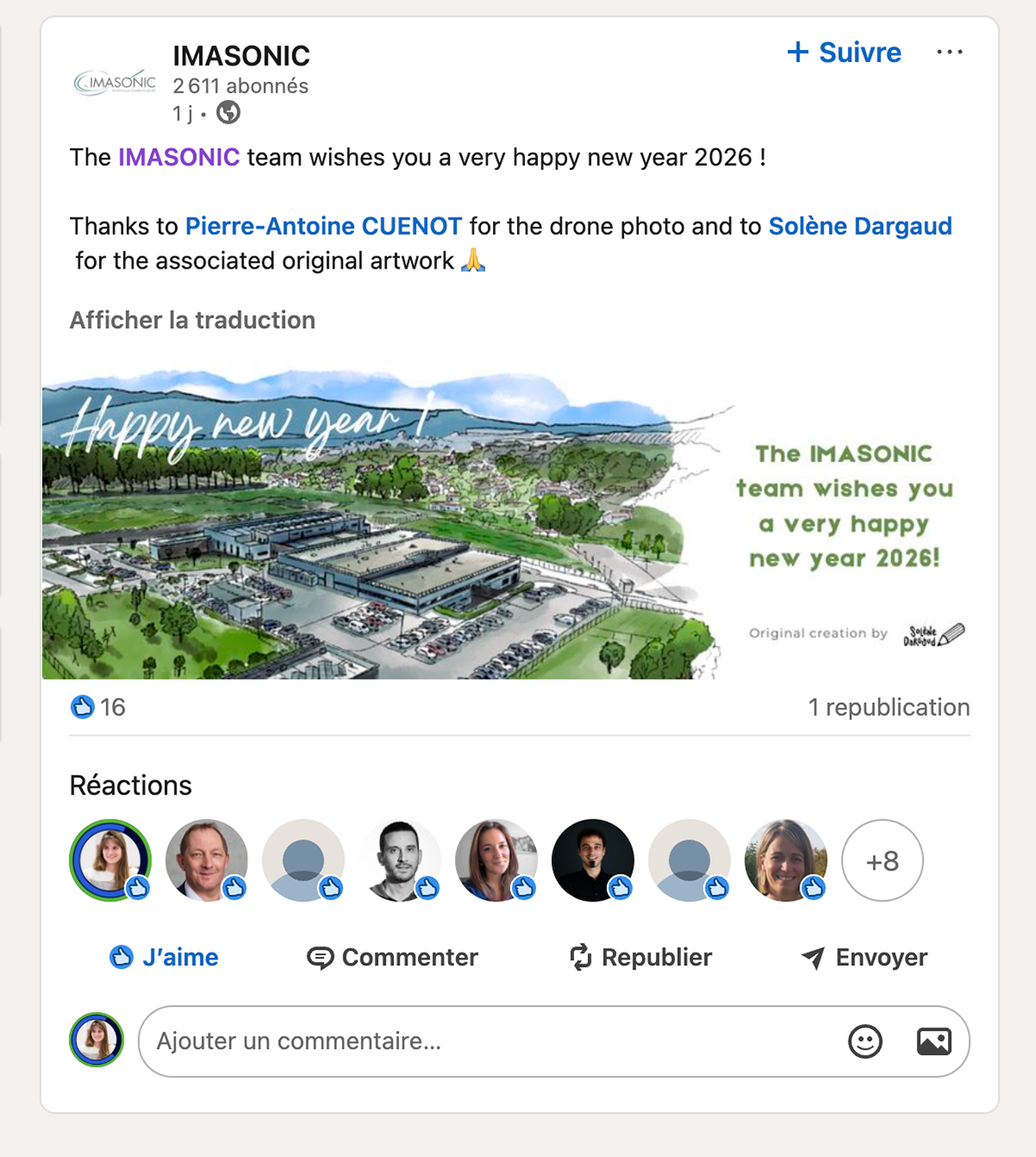Screen dimensions: 1036x1157
Task: Open Solène Dargaud profile link
Action: 860,226
